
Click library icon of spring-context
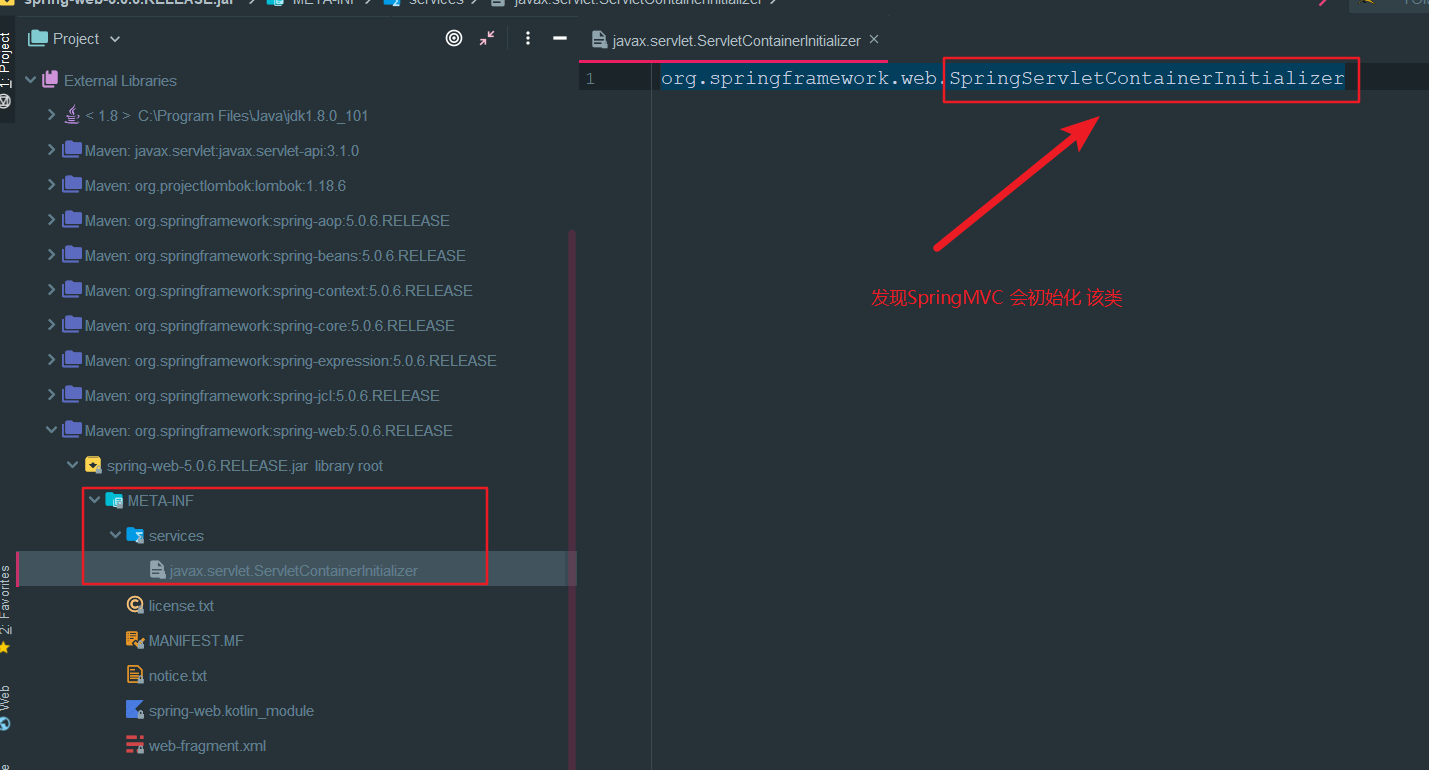coord(72,290)
